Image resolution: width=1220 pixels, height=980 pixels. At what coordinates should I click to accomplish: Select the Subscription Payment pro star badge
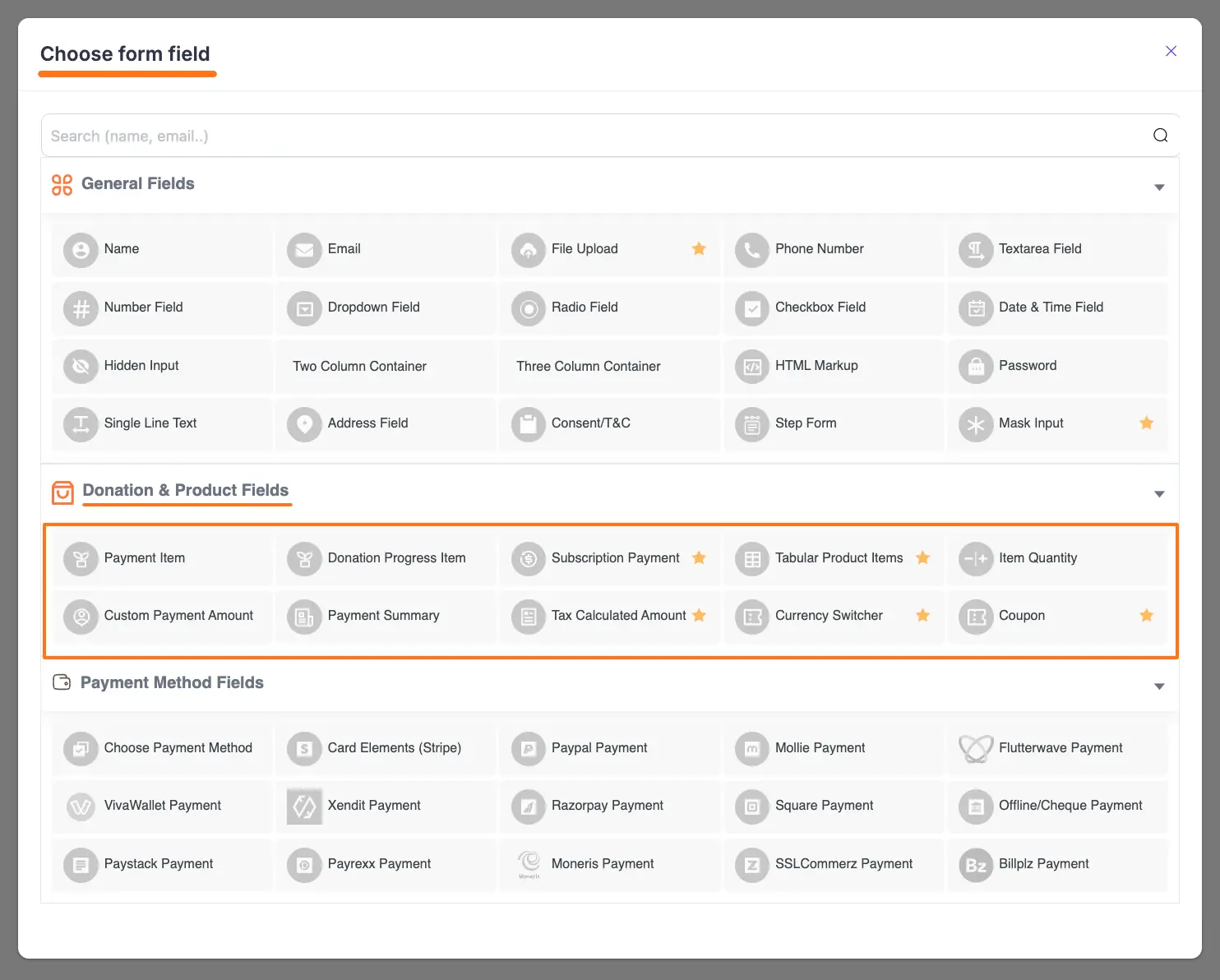[700, 557]
